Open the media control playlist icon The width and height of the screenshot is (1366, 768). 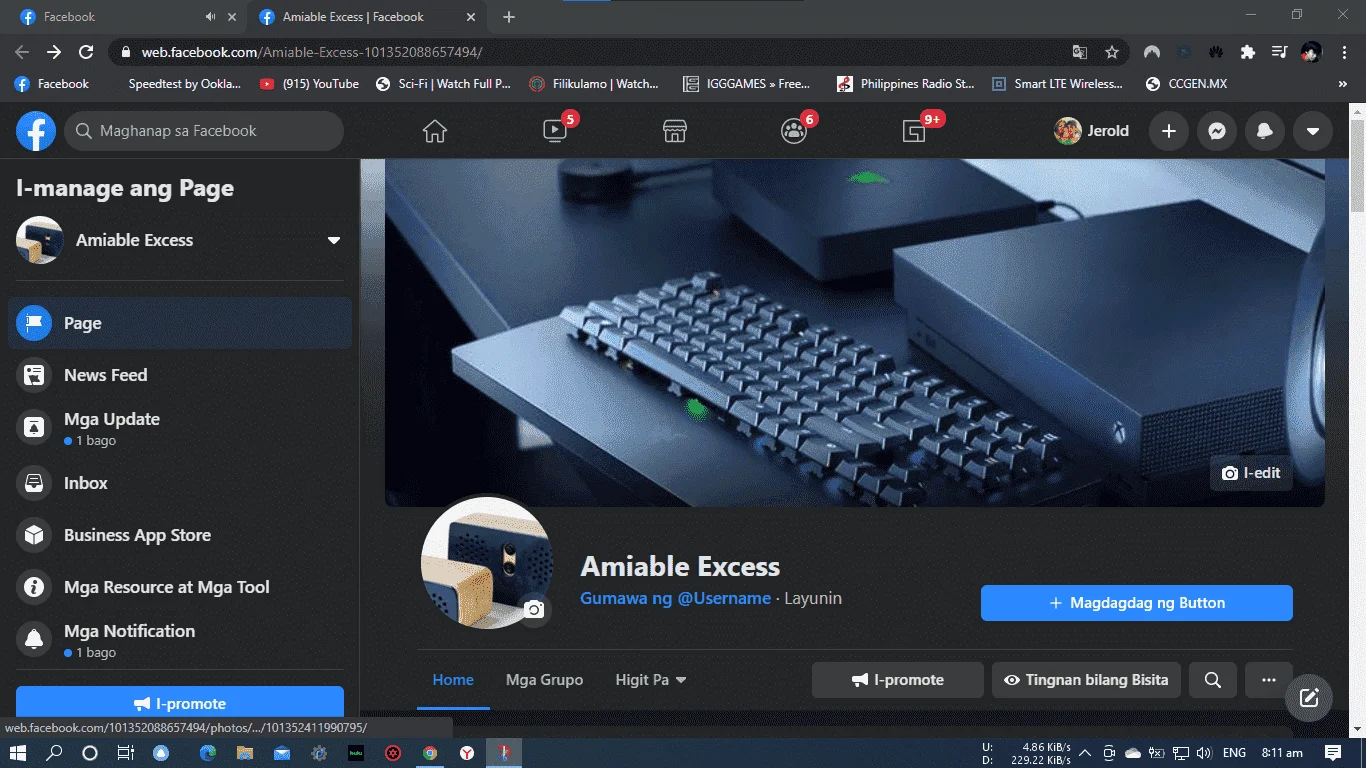click(x=1279, y=52)
